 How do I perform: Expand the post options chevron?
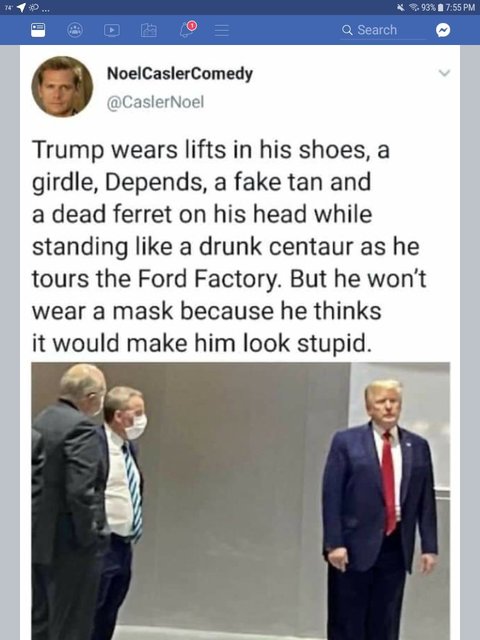[444, 73]
